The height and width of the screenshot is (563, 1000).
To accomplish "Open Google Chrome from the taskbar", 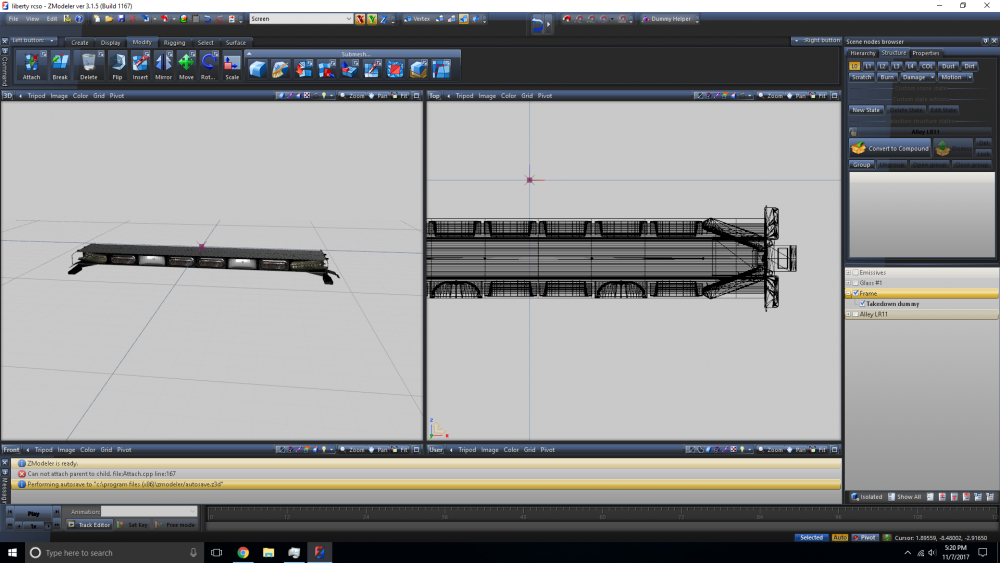I will 243,552.
